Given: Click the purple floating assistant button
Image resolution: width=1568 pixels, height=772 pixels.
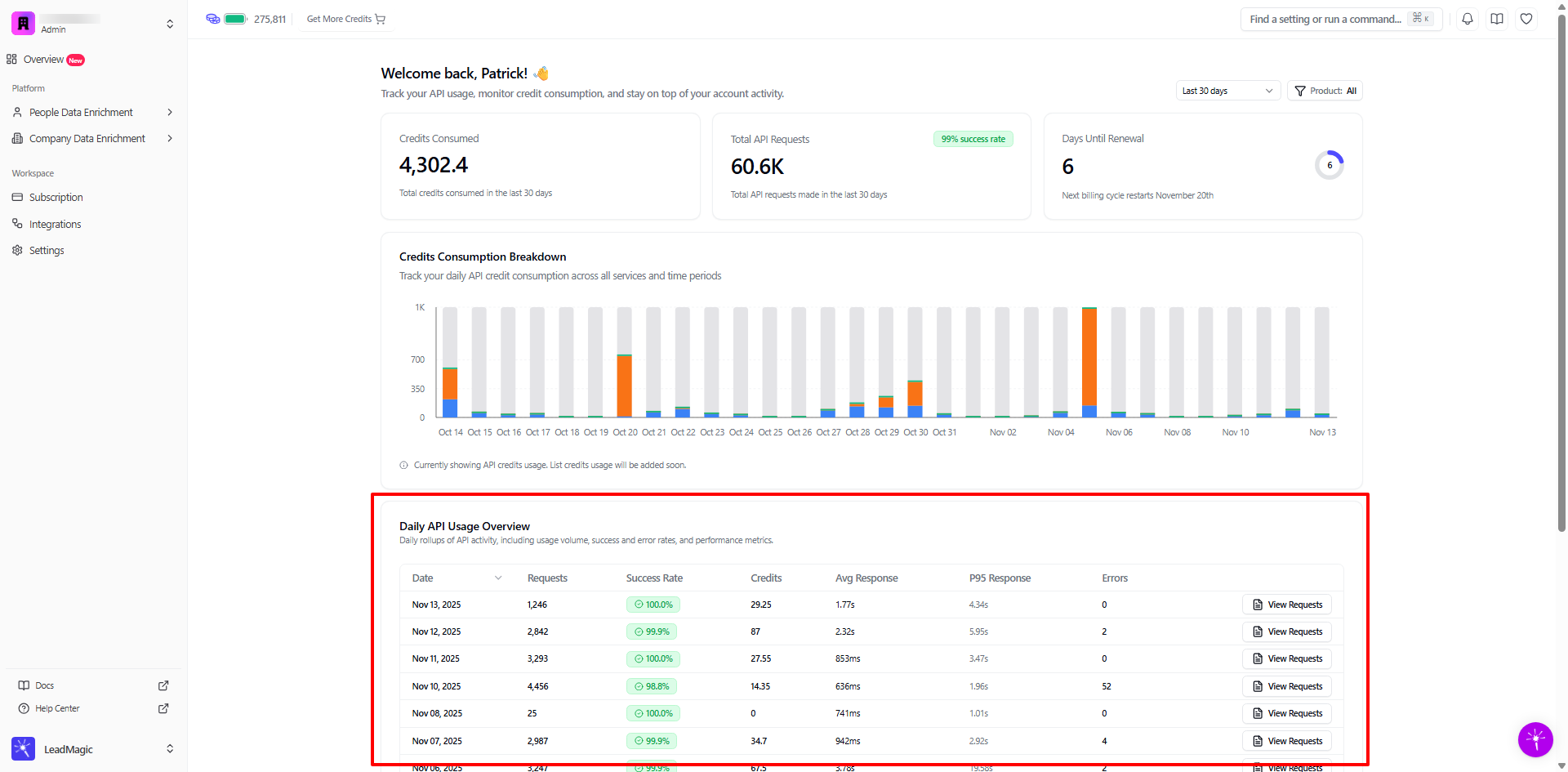Looking at the screenshot, I should click(x=1535, y=739).
